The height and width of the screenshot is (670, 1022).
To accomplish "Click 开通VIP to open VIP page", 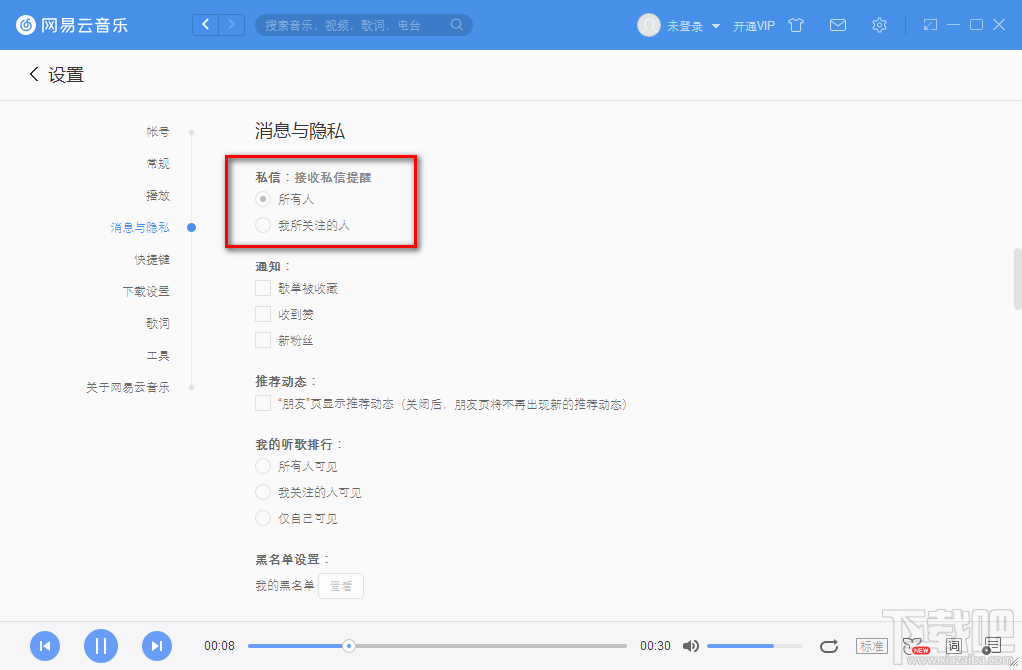I will [x=753, y=25].
